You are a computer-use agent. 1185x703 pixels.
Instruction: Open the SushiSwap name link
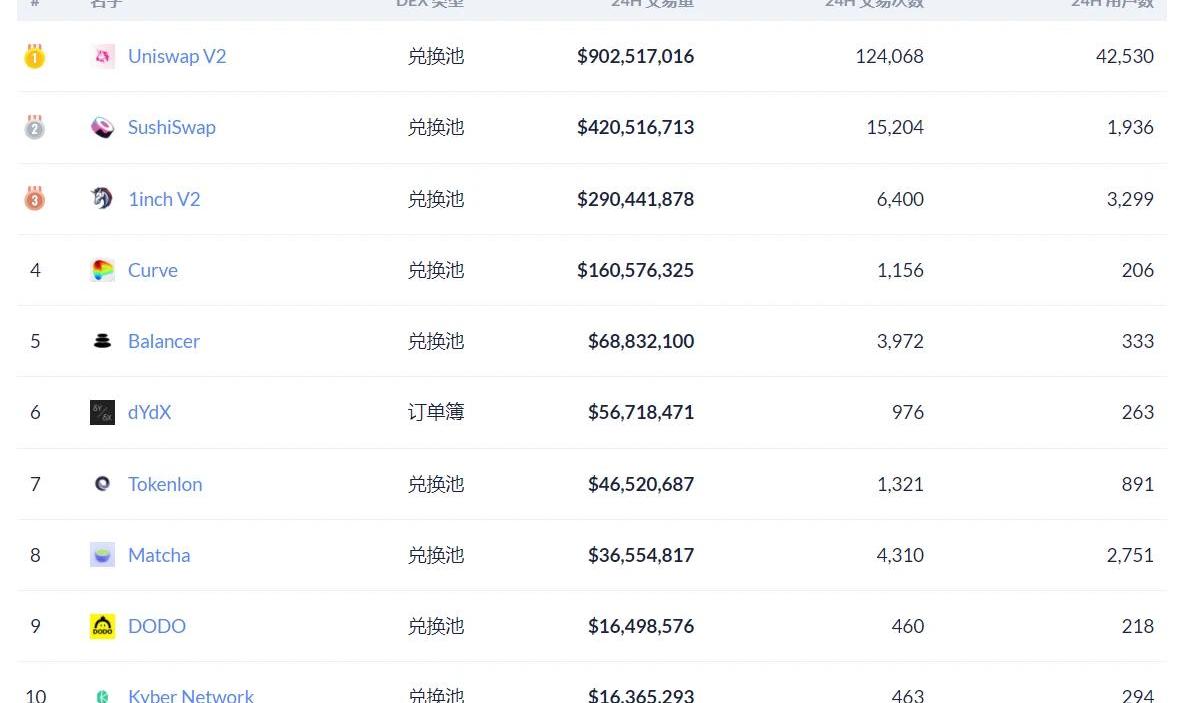click(x=171, y=128)
